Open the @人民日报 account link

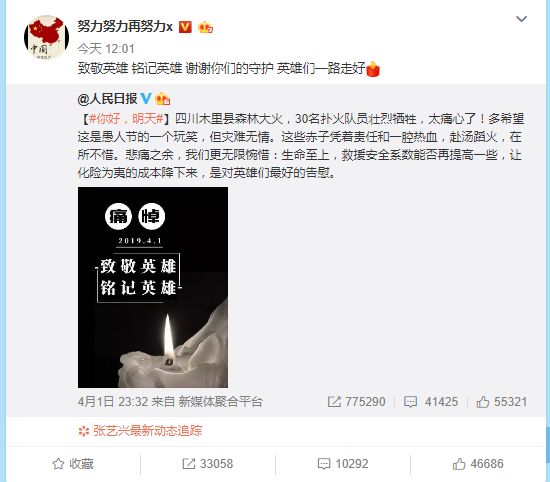tap(107, 99)
